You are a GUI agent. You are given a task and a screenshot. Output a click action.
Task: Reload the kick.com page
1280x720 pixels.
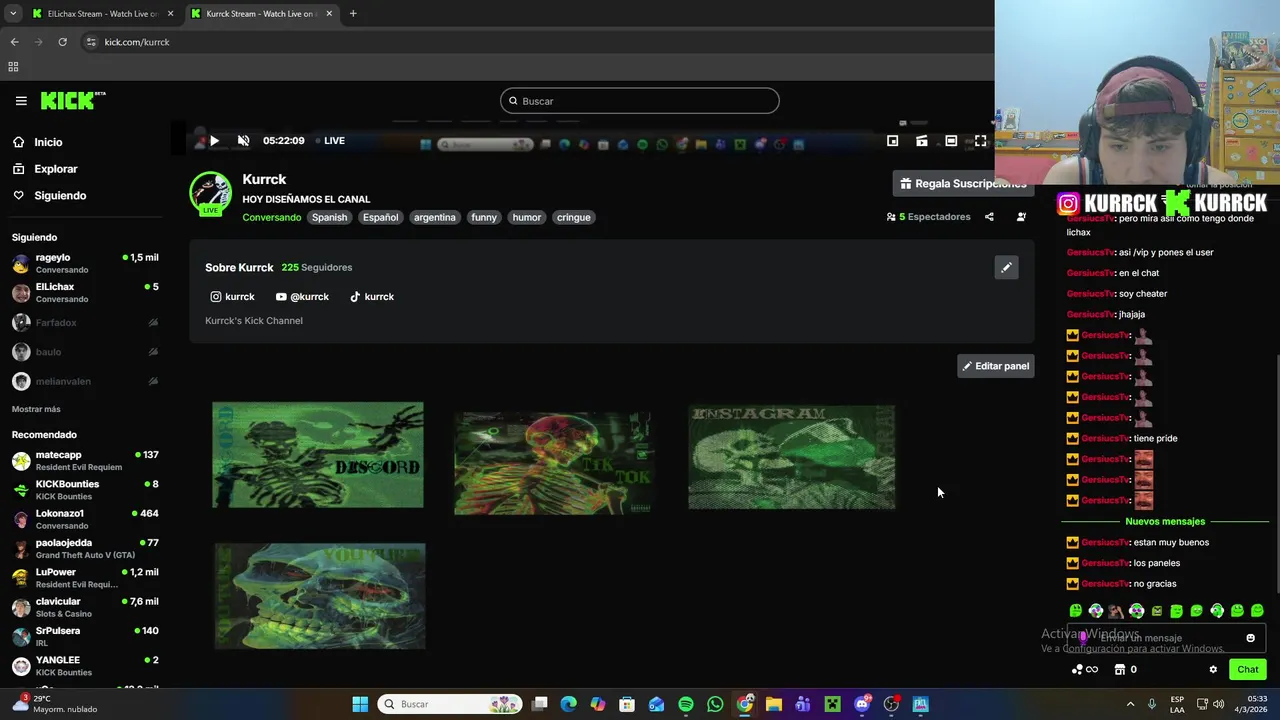click(62, 42)
